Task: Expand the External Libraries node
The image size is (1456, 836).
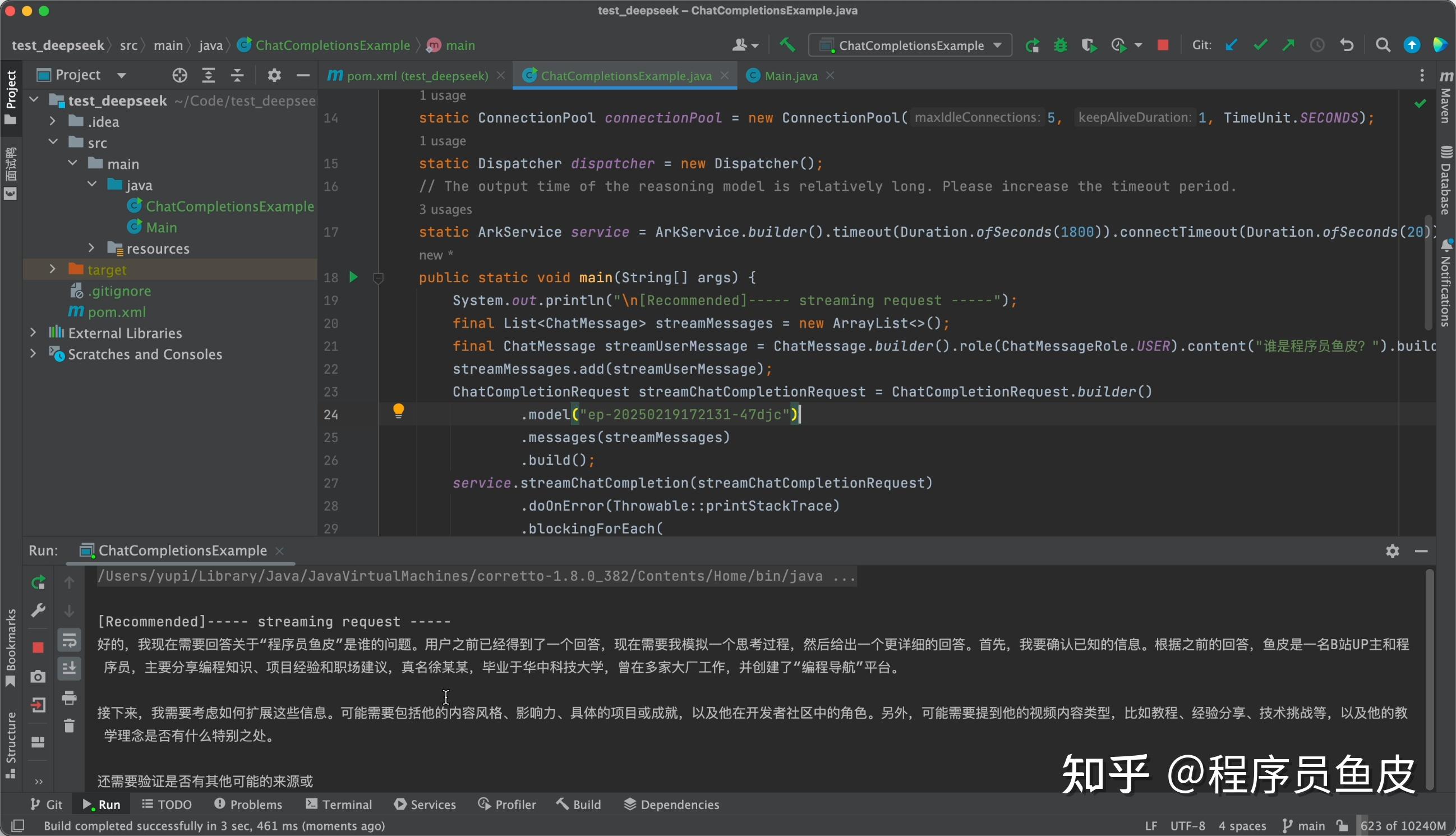Action: pyautogui.click(x=33, y=333)
